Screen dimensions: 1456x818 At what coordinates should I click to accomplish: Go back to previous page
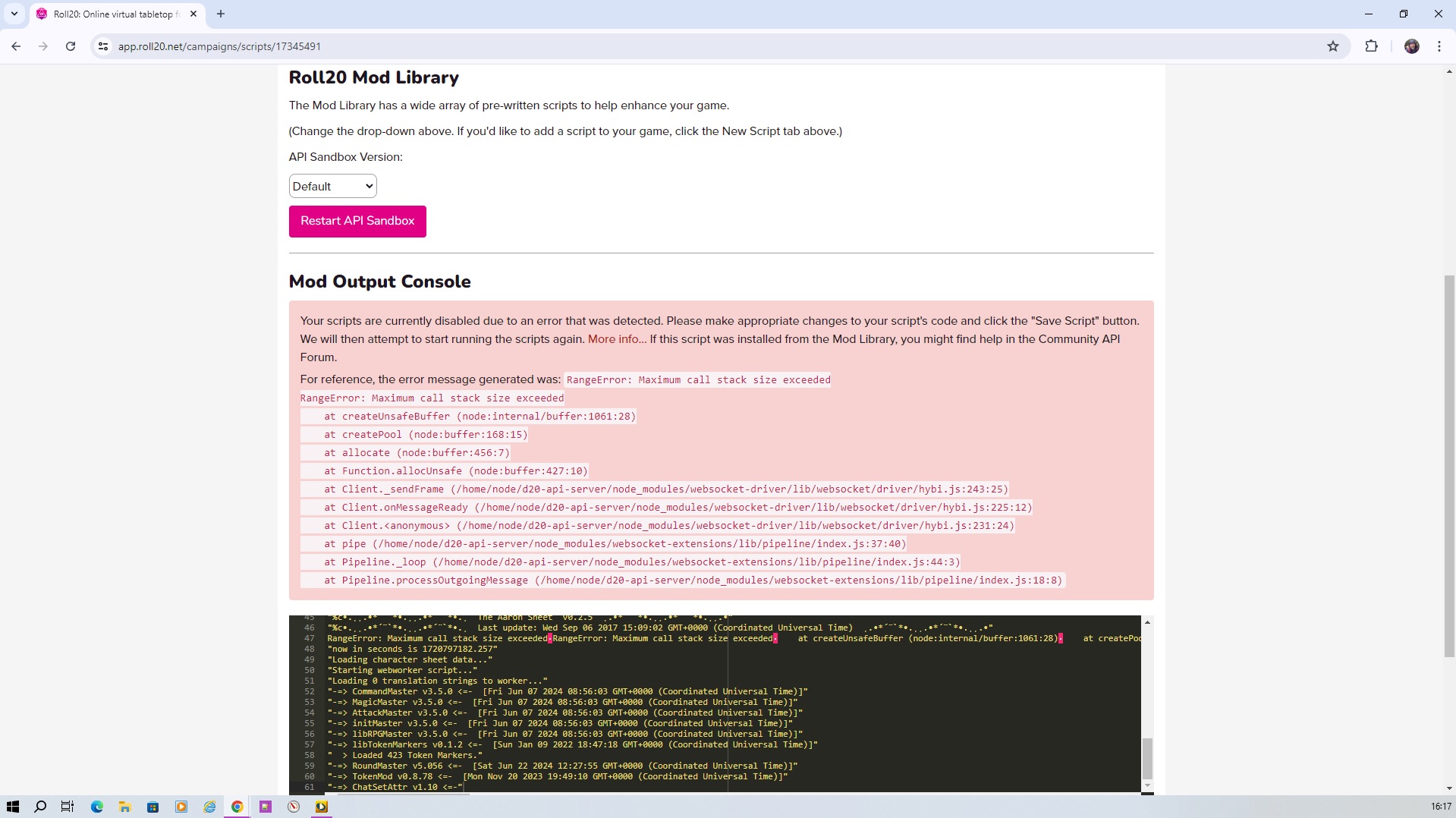[16, 46]
